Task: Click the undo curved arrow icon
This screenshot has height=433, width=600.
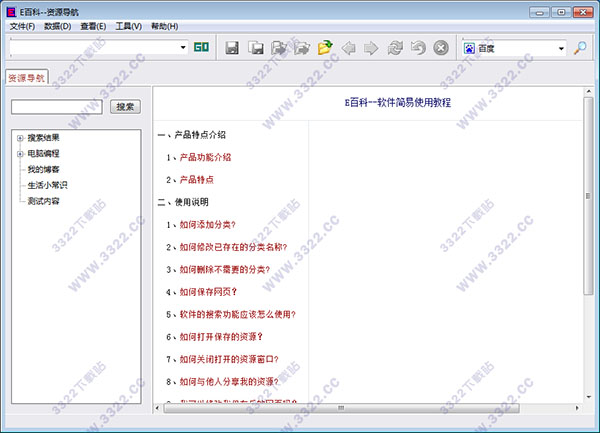Action: pos(418,48)
